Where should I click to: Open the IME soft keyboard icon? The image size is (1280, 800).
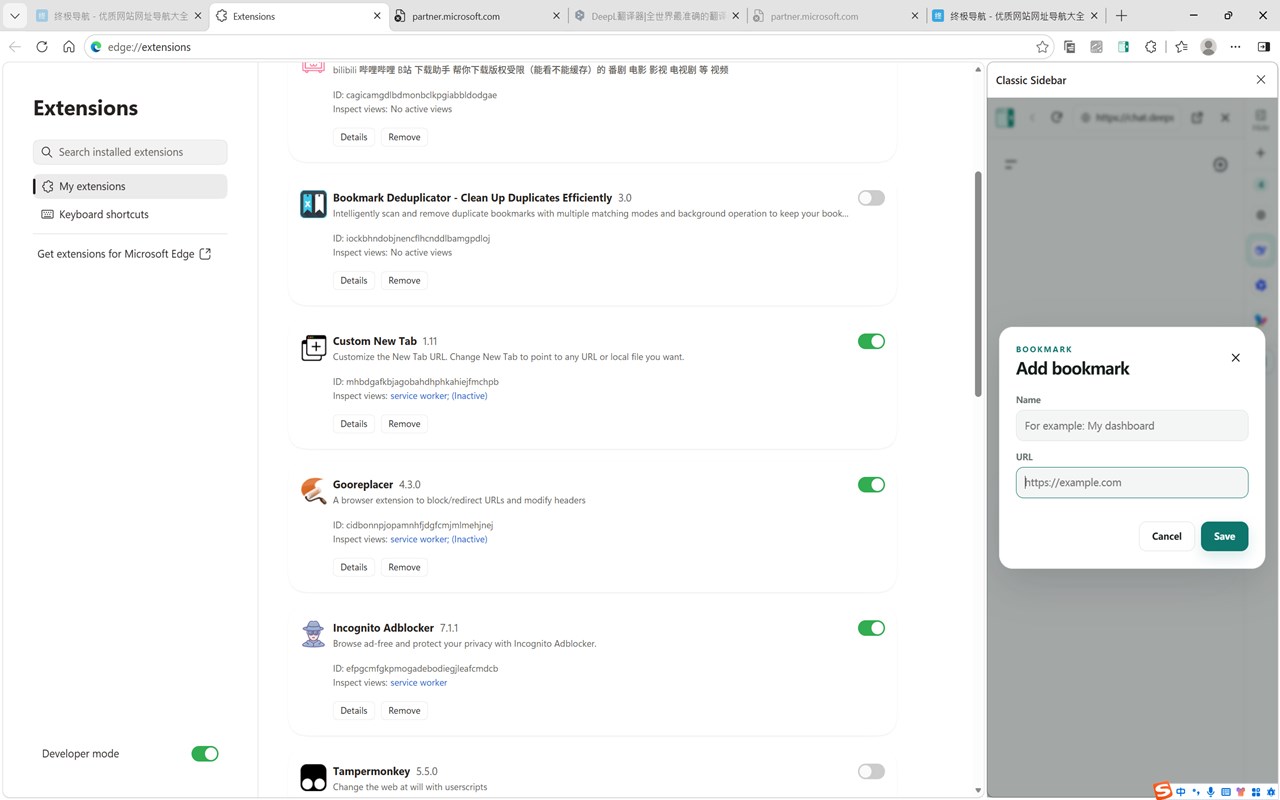click(x=1226, y=792)
